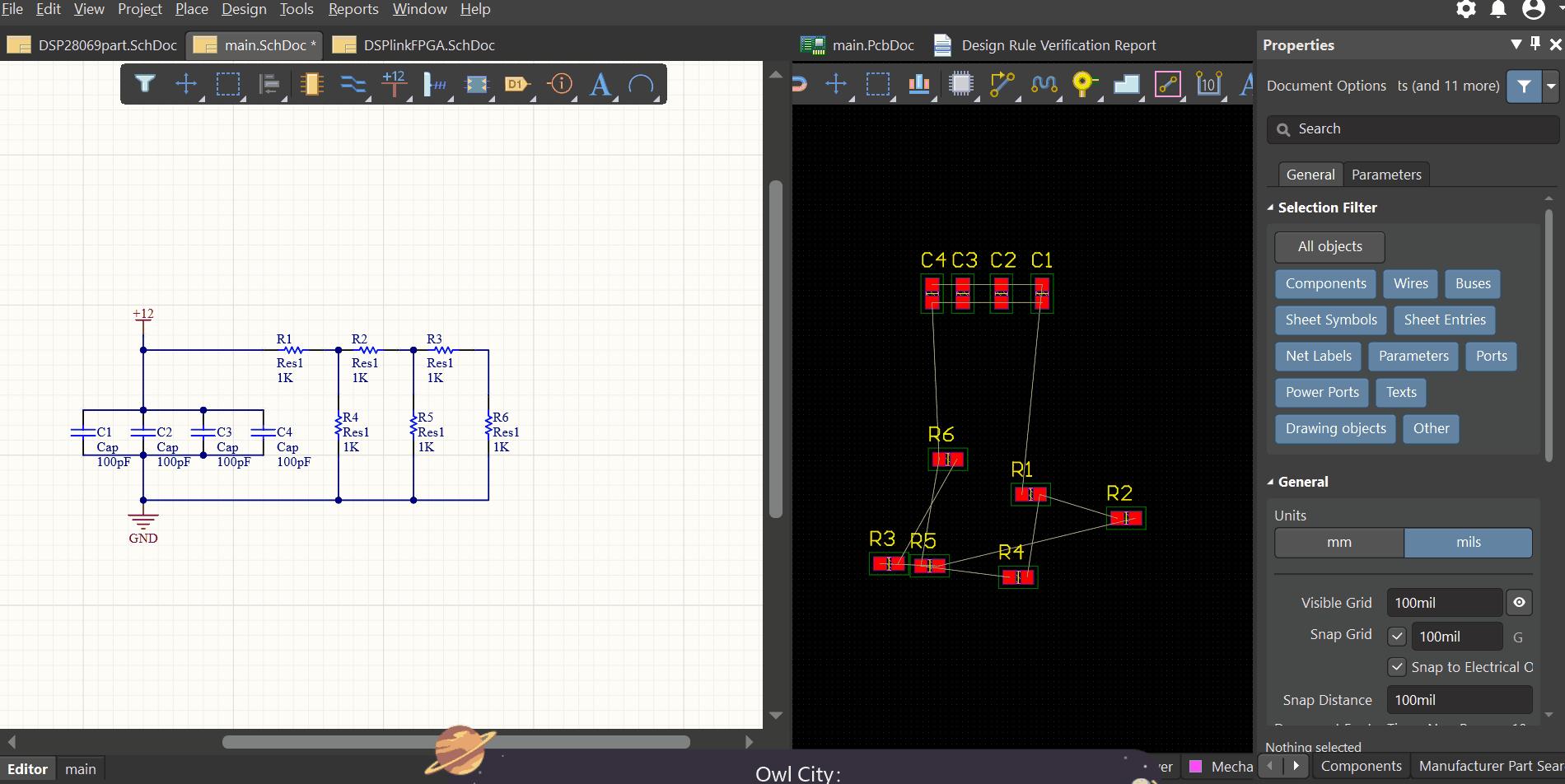Select the interactive routing tool in PCB toolbar
Screen dimensions: 1565x784
[x=1002, y=84]
